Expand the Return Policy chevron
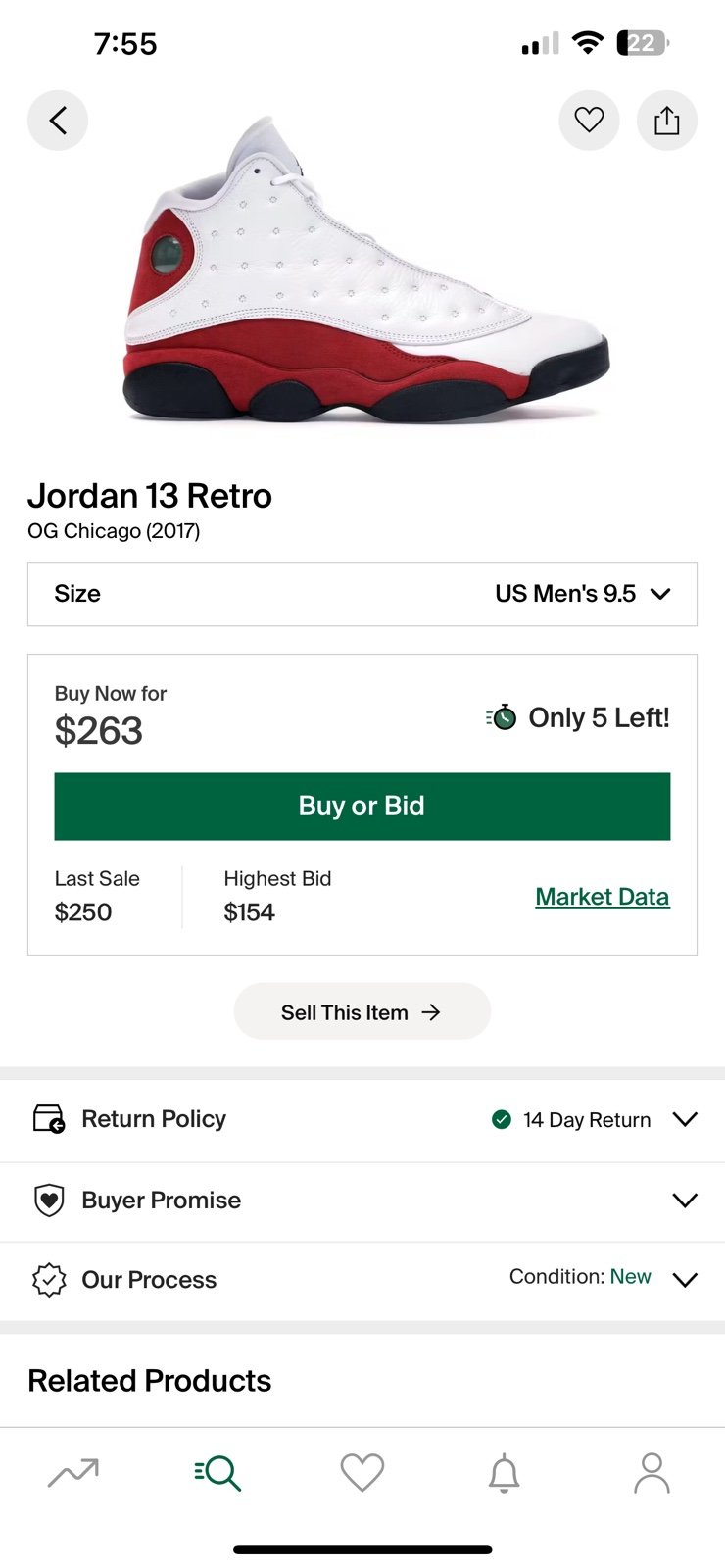The height and width of the screenshot is (1568, 725). click(x=685, y=1119)
